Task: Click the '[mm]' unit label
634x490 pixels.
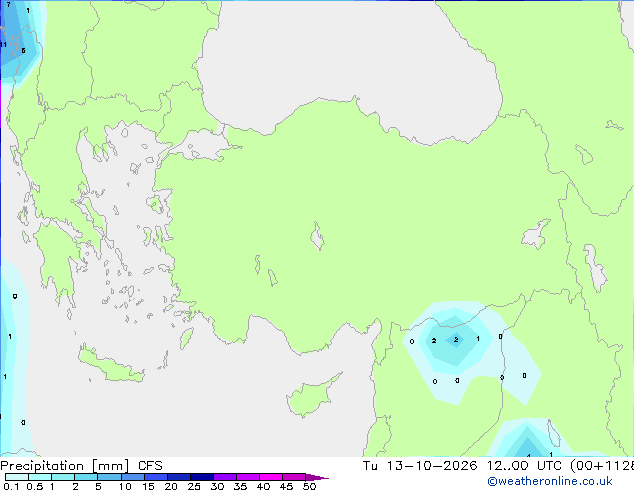Action: (x=111, y=466)
